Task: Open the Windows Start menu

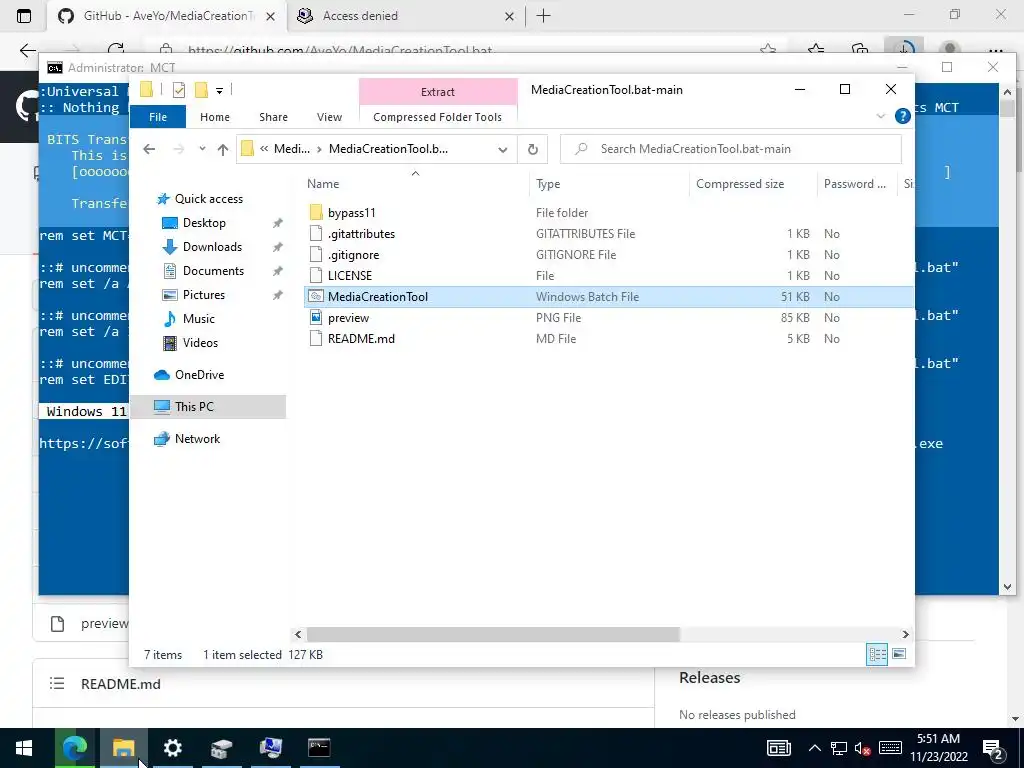Action: [24, 747]
